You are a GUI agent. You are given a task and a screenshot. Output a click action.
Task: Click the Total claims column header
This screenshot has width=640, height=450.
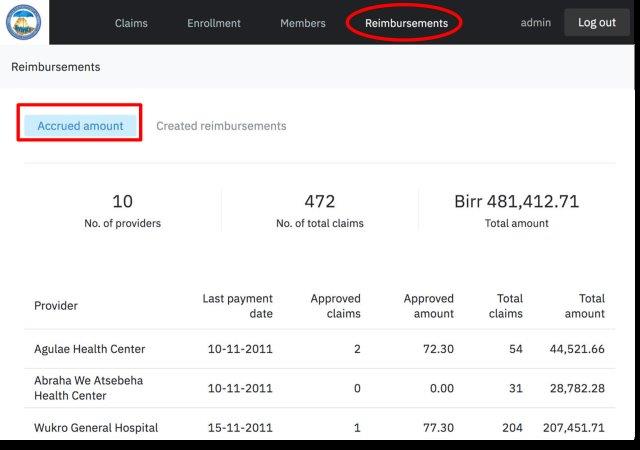click(506, 306)
